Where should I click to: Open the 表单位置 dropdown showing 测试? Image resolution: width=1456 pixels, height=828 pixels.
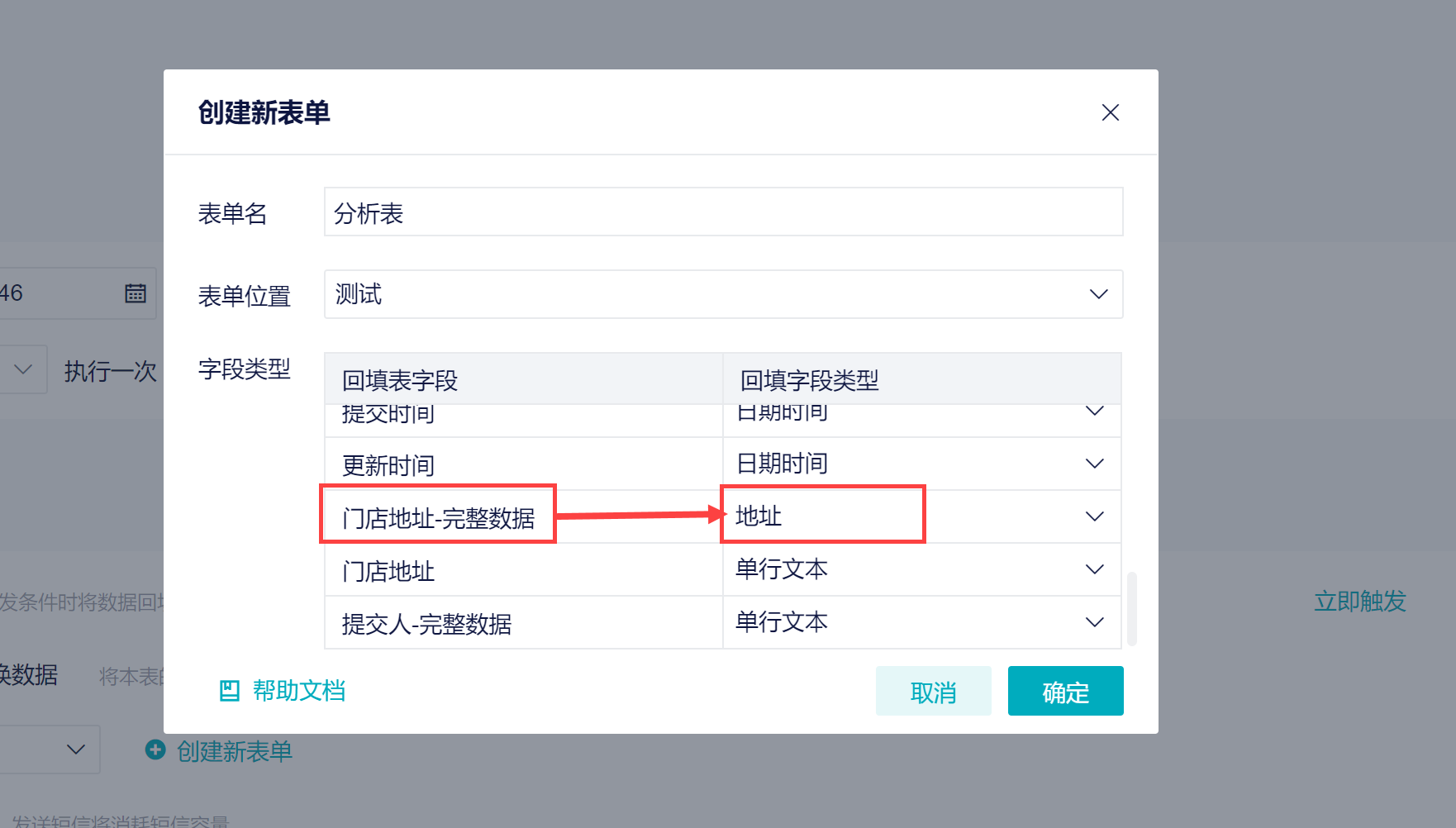pyautogui.click(x=723, y=294)
